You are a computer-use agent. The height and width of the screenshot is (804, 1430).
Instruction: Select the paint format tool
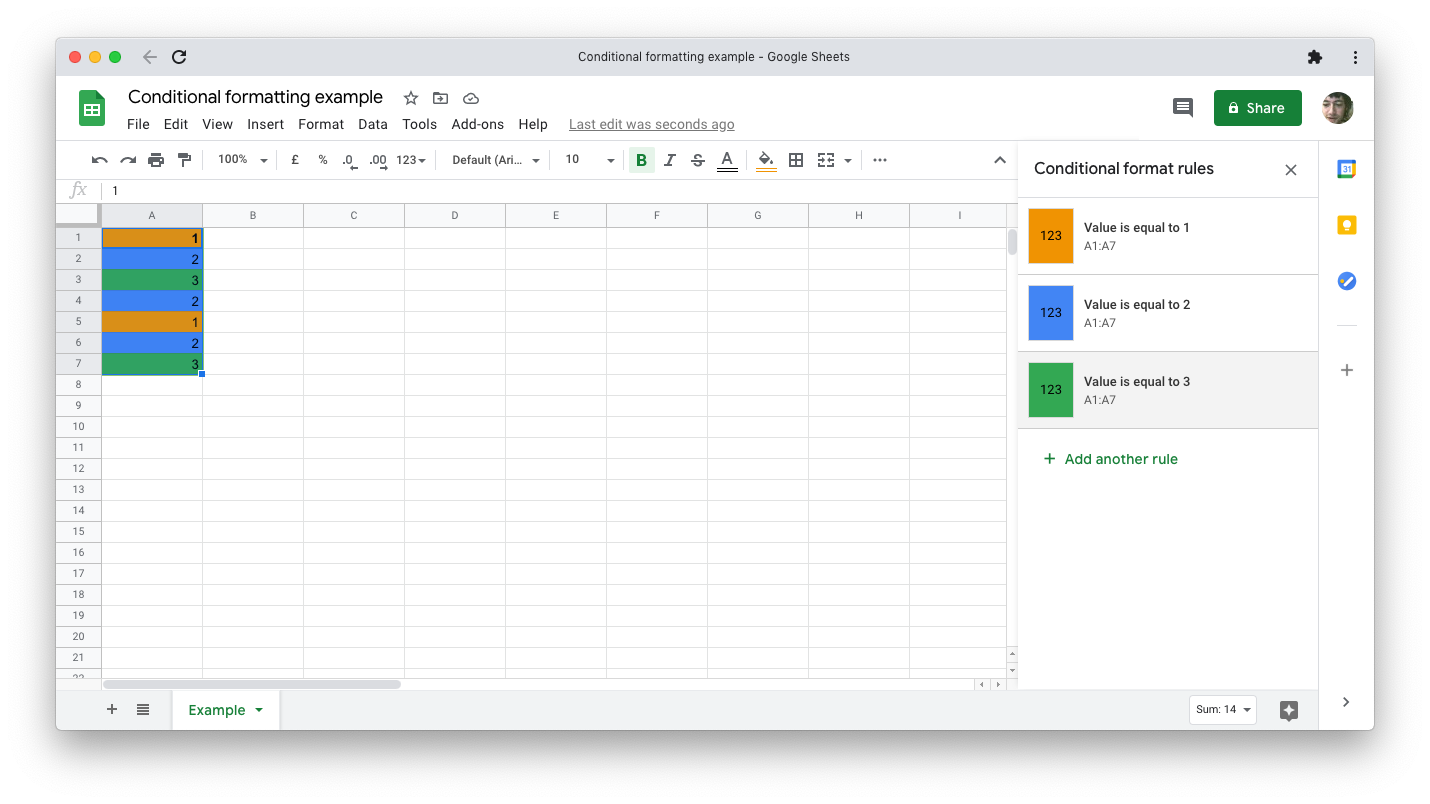pyautogui.click(x=184, y=160)
